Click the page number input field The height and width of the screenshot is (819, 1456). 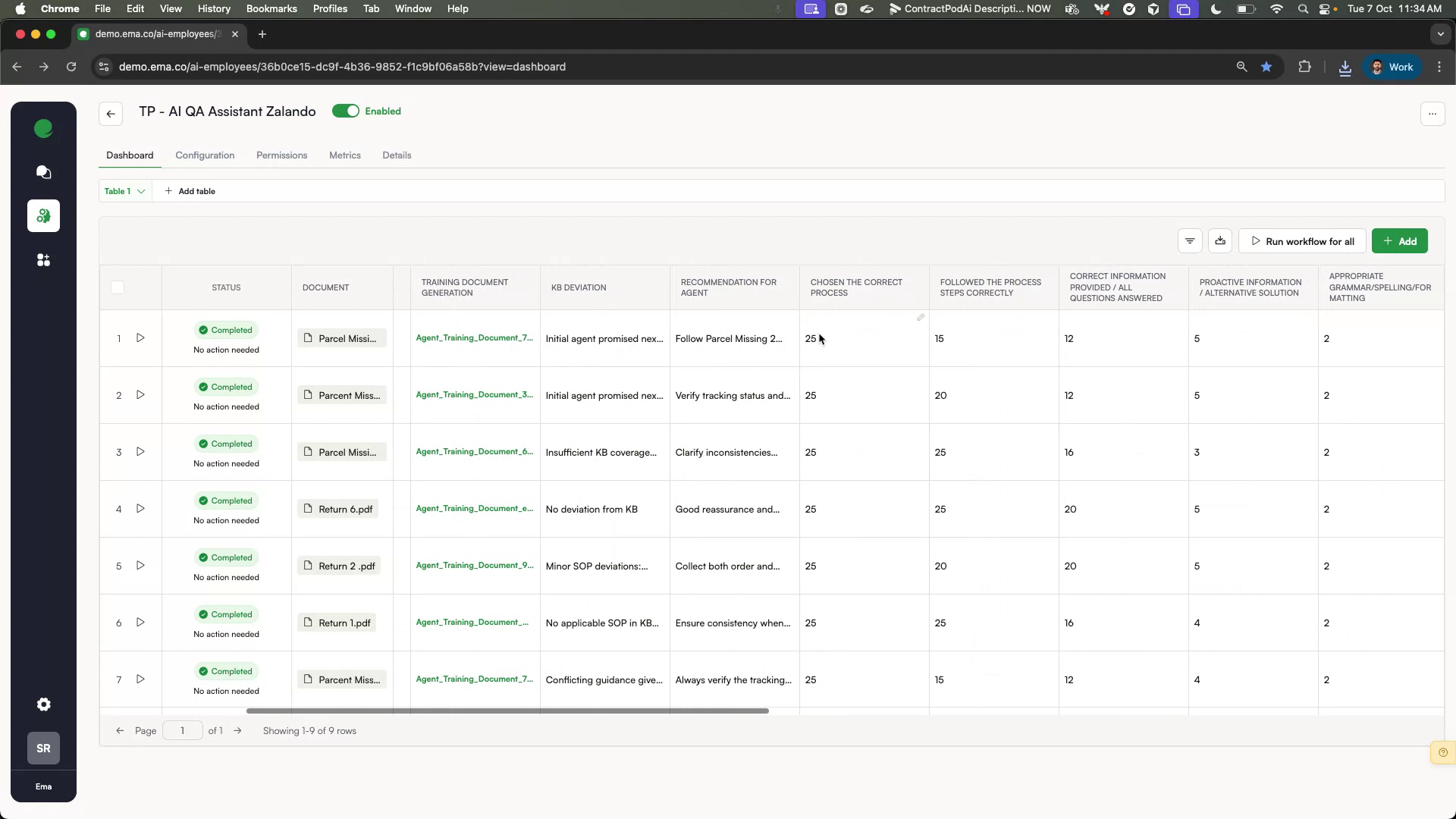182,730
